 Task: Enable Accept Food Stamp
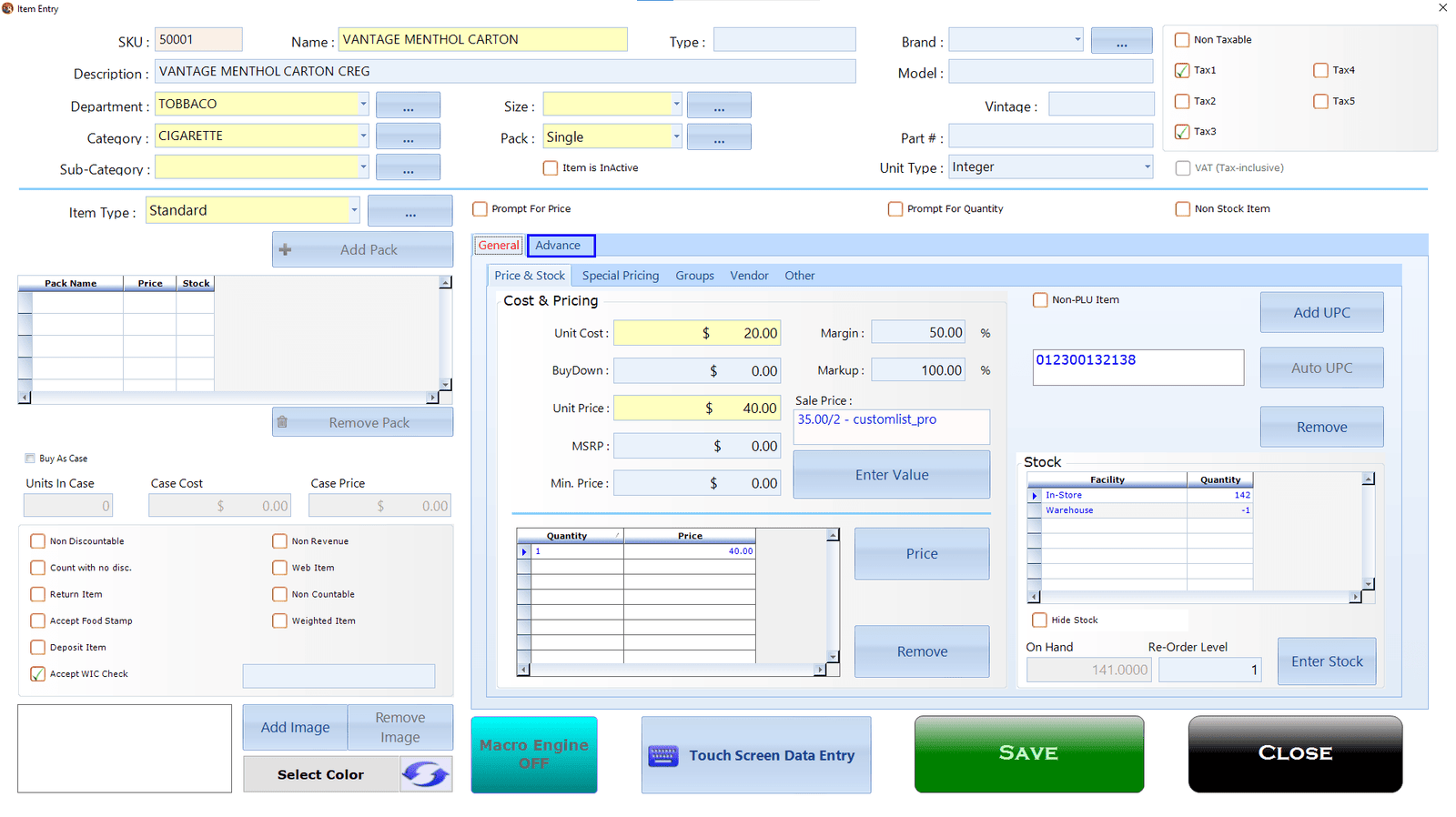coord(37,620)
